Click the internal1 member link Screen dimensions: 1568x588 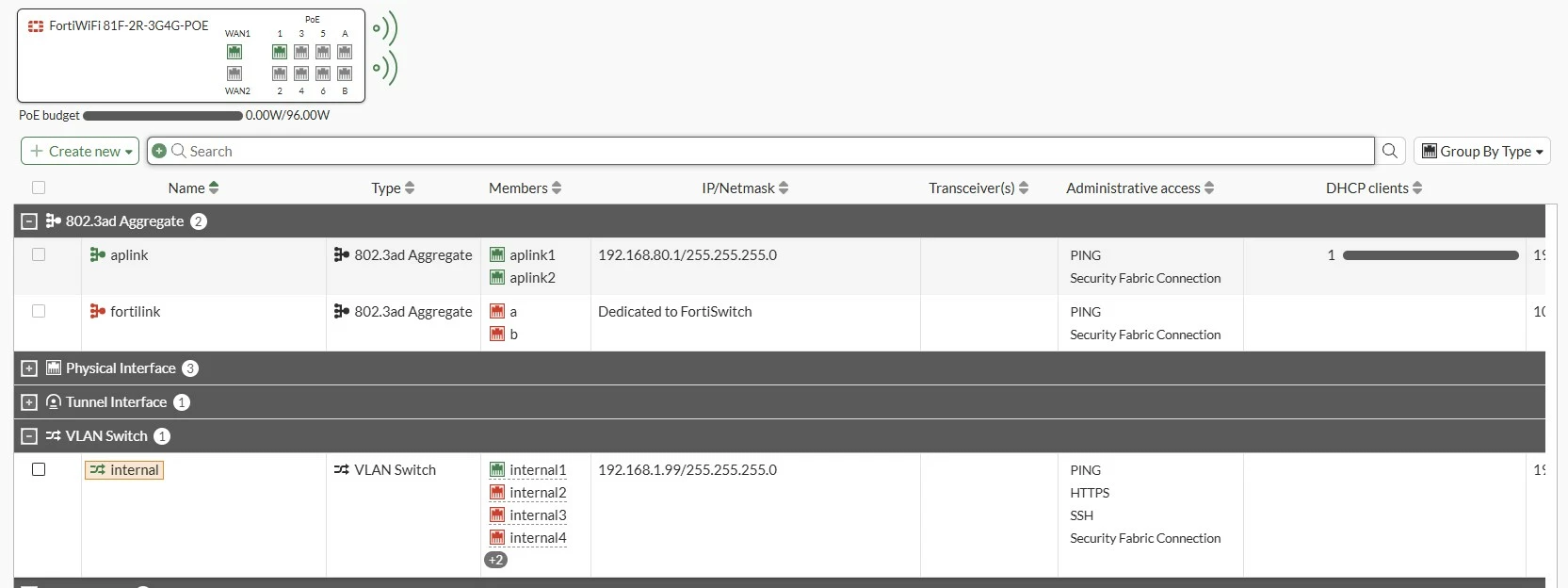tap(538, 470)
